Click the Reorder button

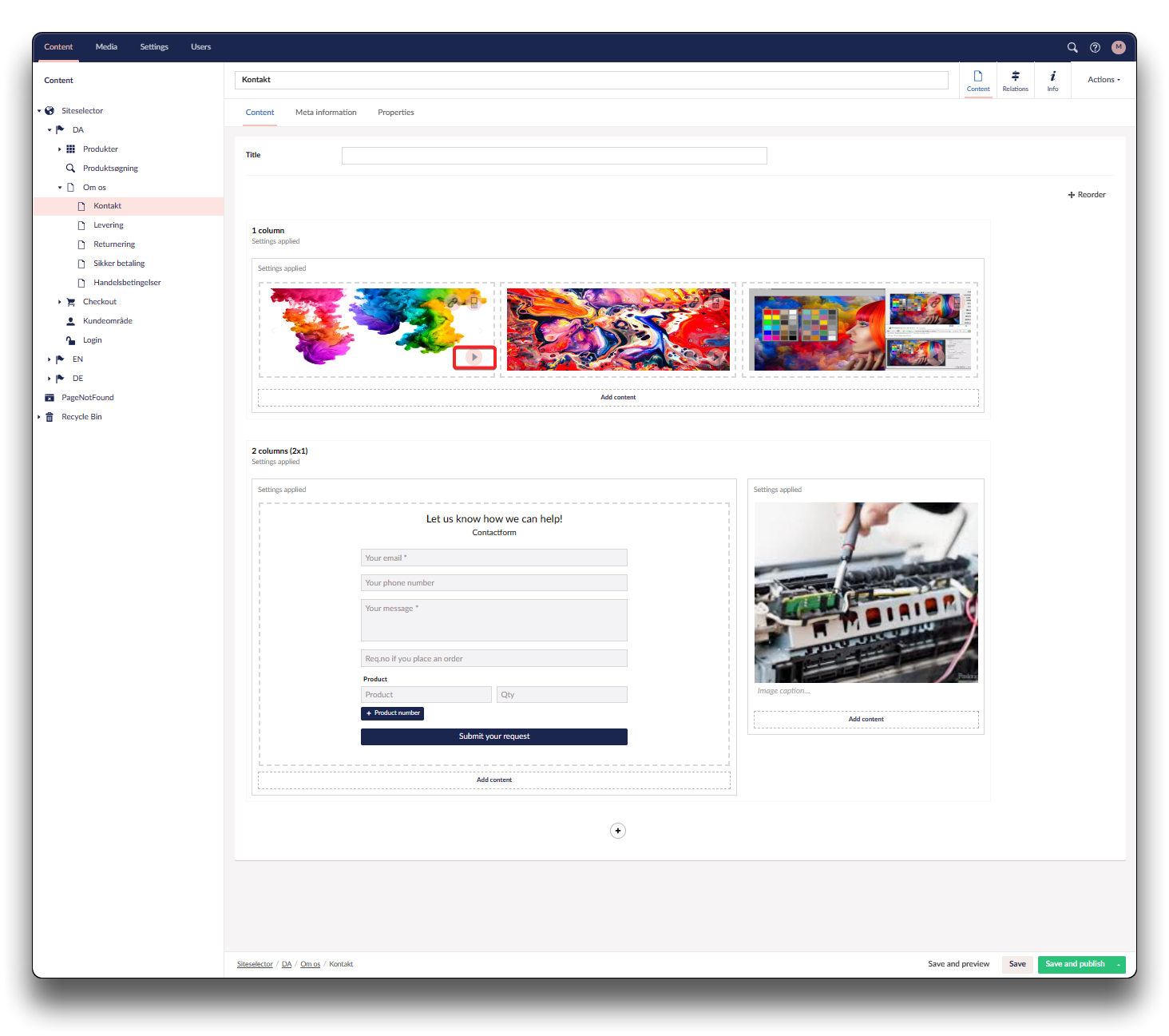(x=1087, y=195)
